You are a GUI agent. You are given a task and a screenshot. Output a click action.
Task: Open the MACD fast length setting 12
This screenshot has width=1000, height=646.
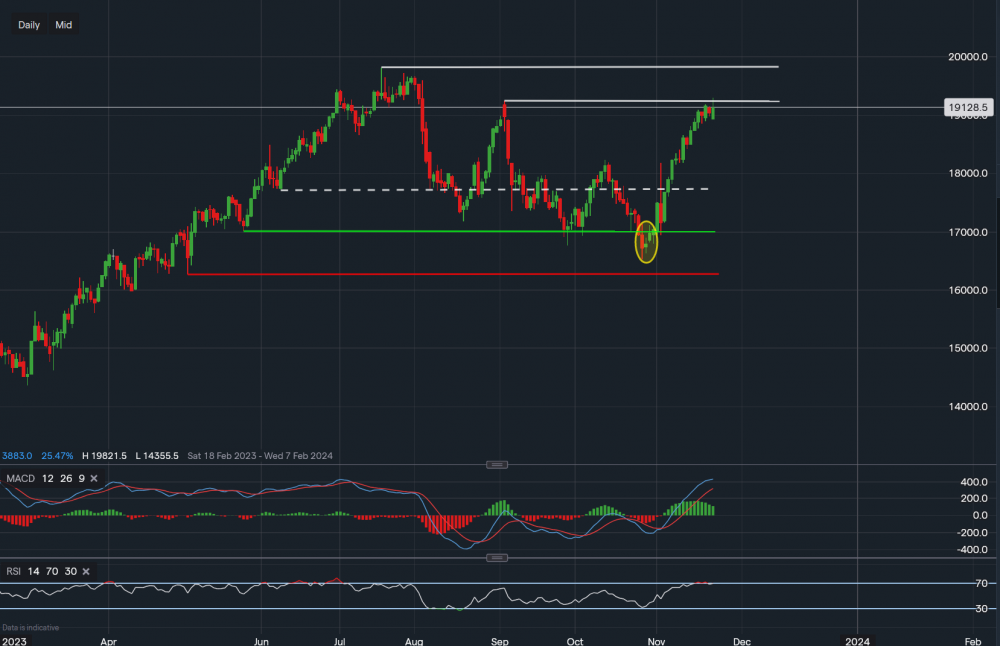48,479
